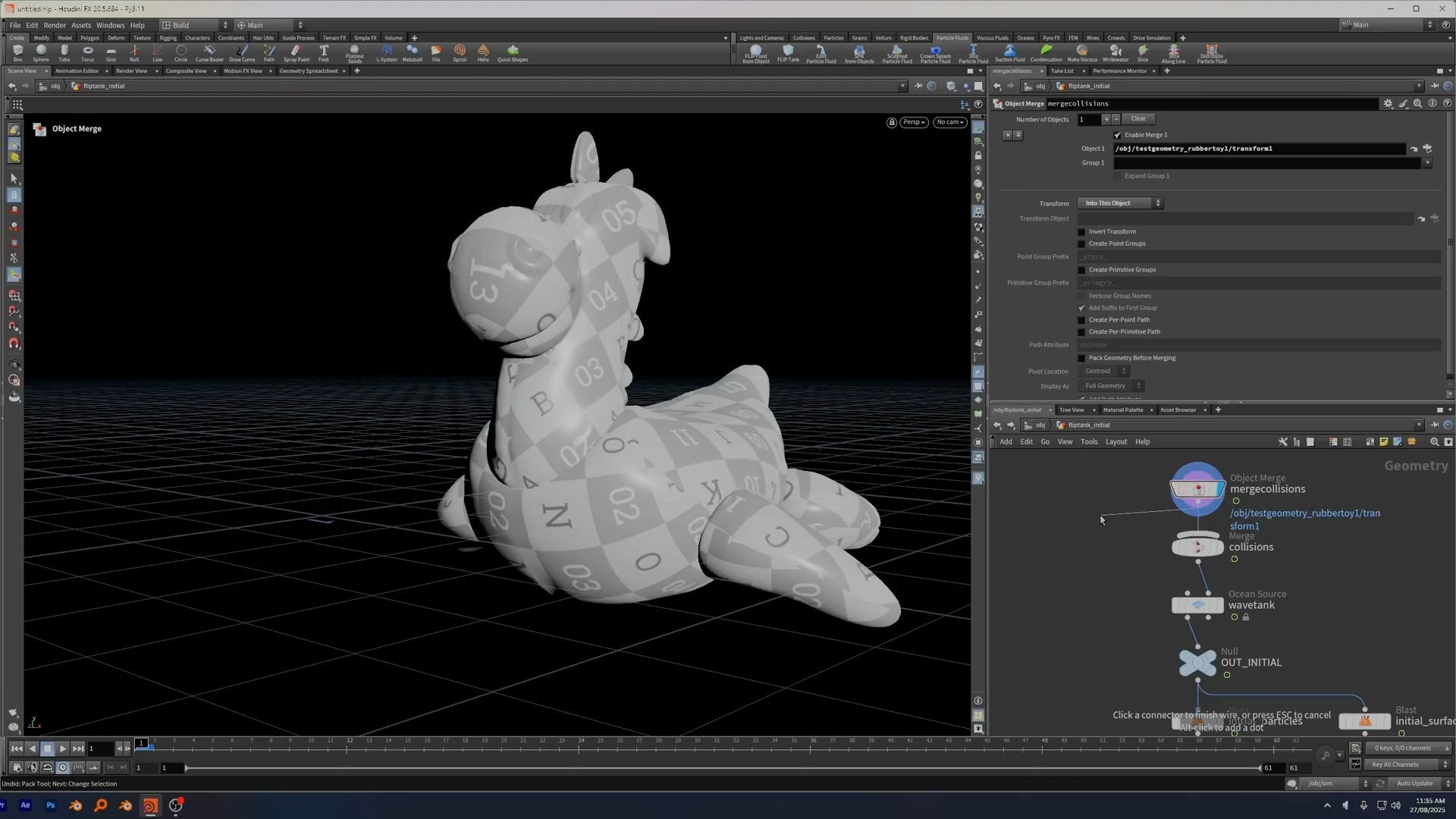Image resolution: width=1456 pixels, height=819 pixels.
Task: Open the Particle Fluids shelf tab
Action: click(x=952, y=38)
